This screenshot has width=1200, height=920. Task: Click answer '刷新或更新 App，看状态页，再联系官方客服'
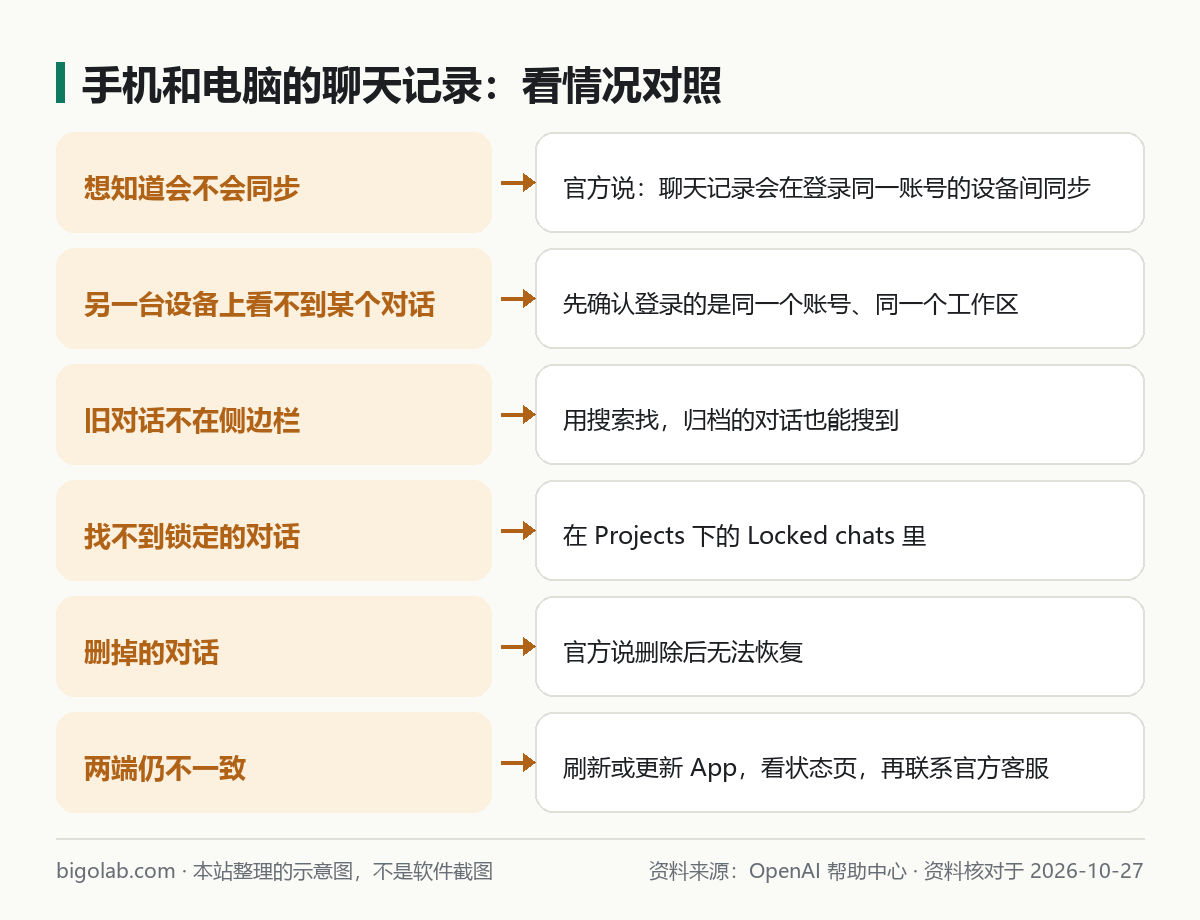(x=840, y=763)
